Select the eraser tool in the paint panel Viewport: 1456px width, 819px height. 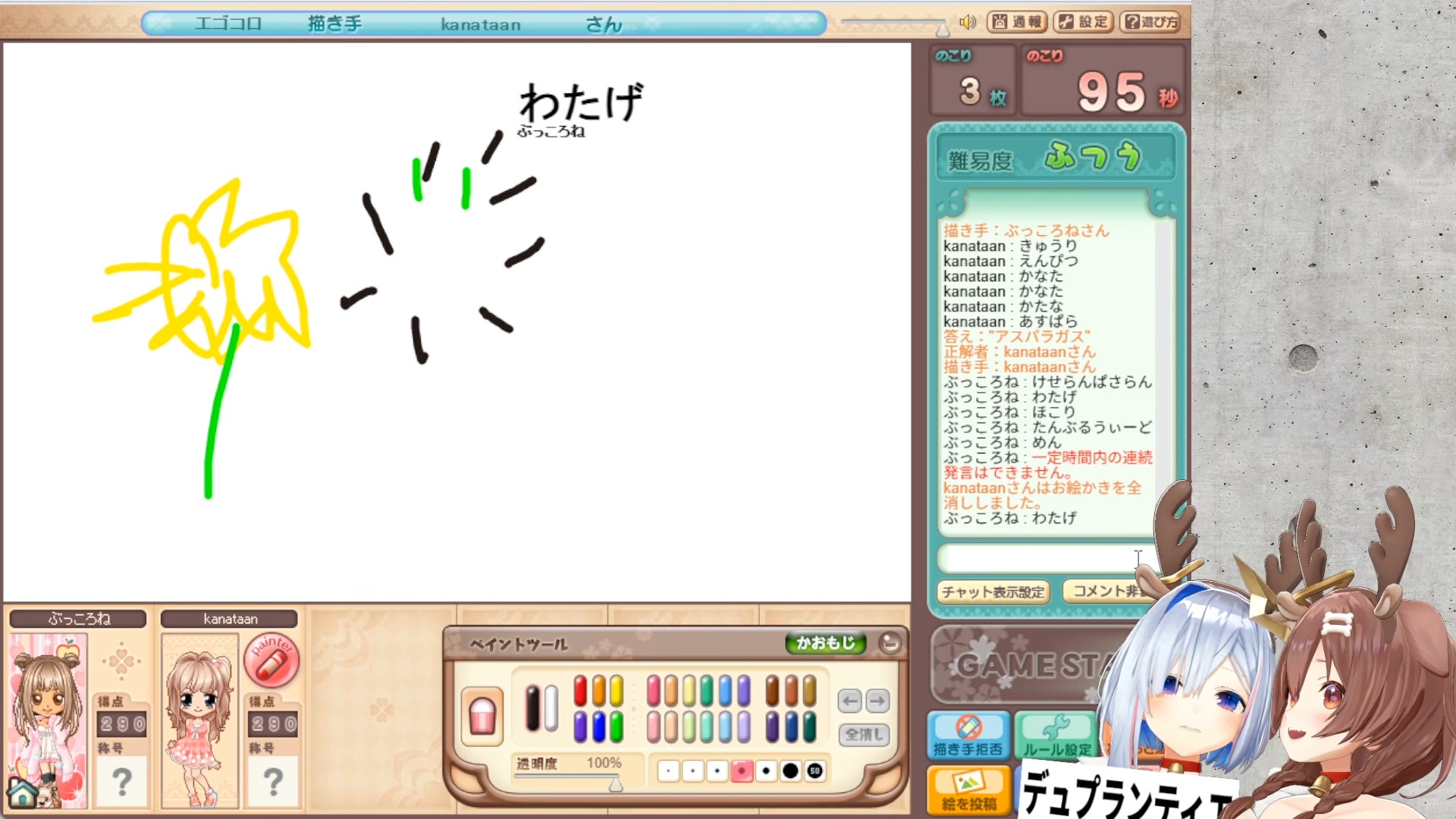(482, 715)
